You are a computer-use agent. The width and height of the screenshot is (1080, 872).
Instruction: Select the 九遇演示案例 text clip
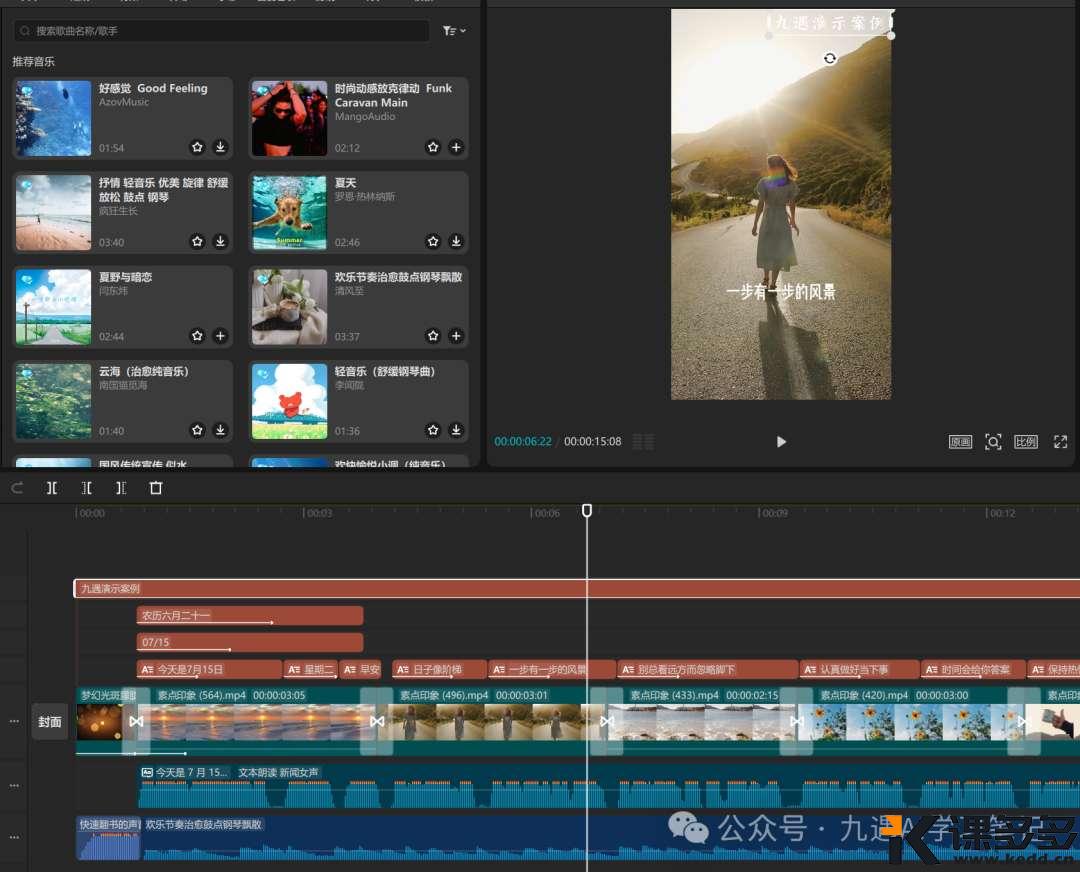[577, 588]
